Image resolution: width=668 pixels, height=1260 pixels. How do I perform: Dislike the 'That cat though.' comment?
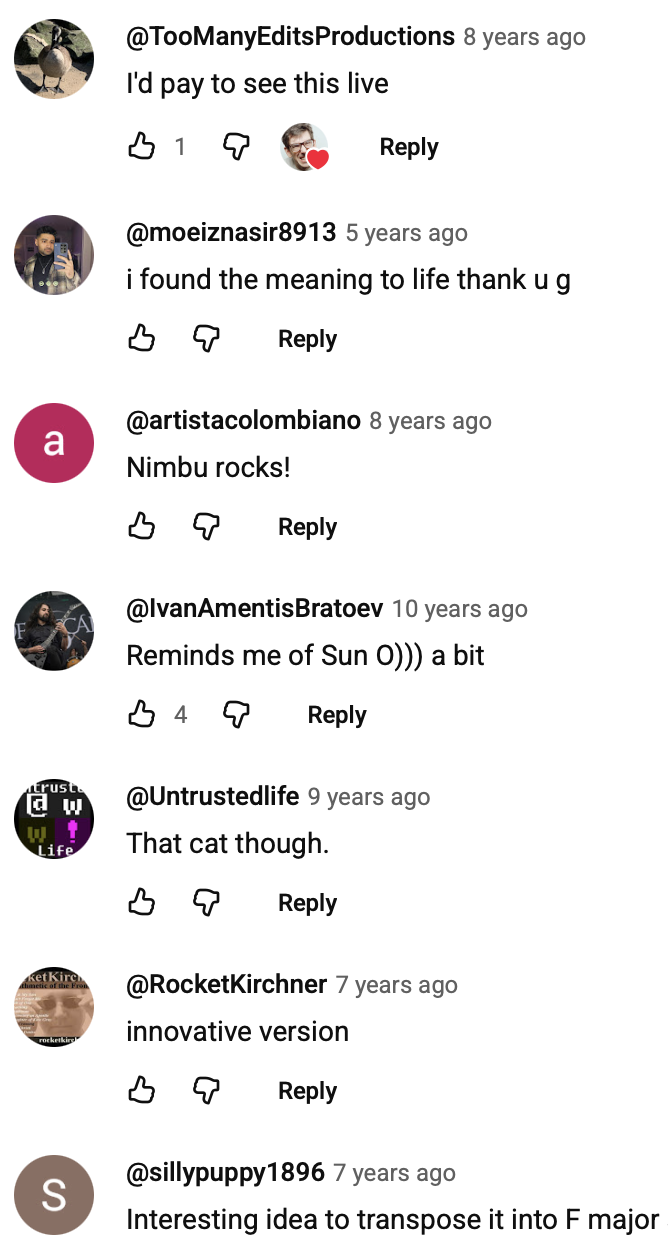coord(206,903)
